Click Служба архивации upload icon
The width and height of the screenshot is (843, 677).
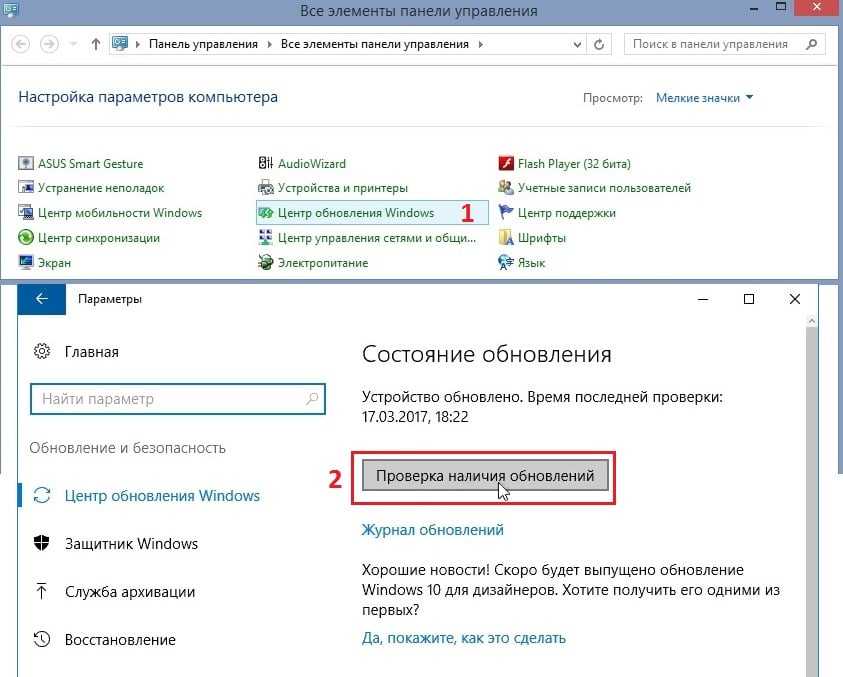[41, 591]
